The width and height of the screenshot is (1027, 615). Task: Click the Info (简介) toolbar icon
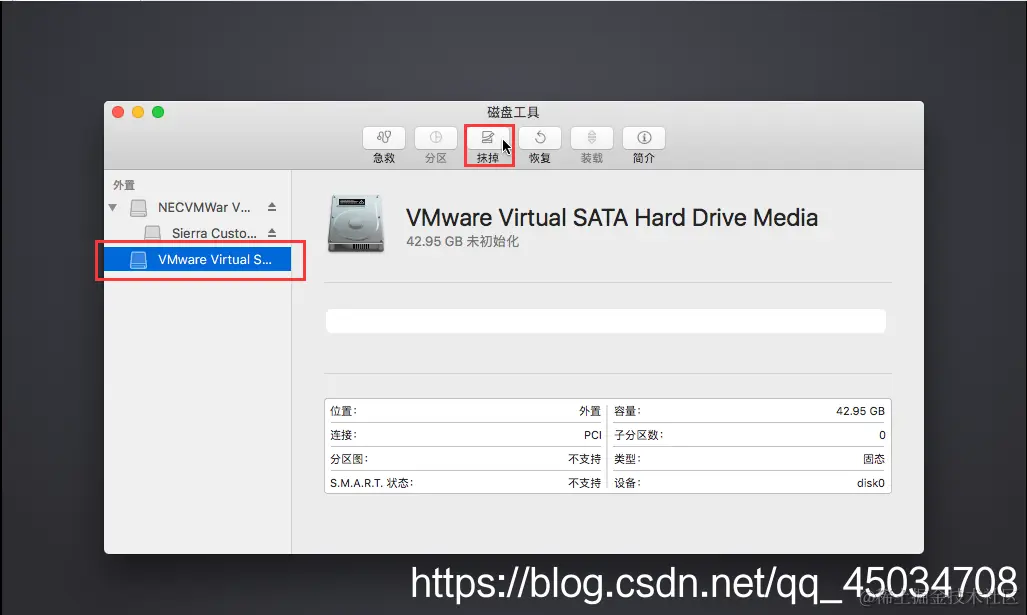(x=644, y=138)
